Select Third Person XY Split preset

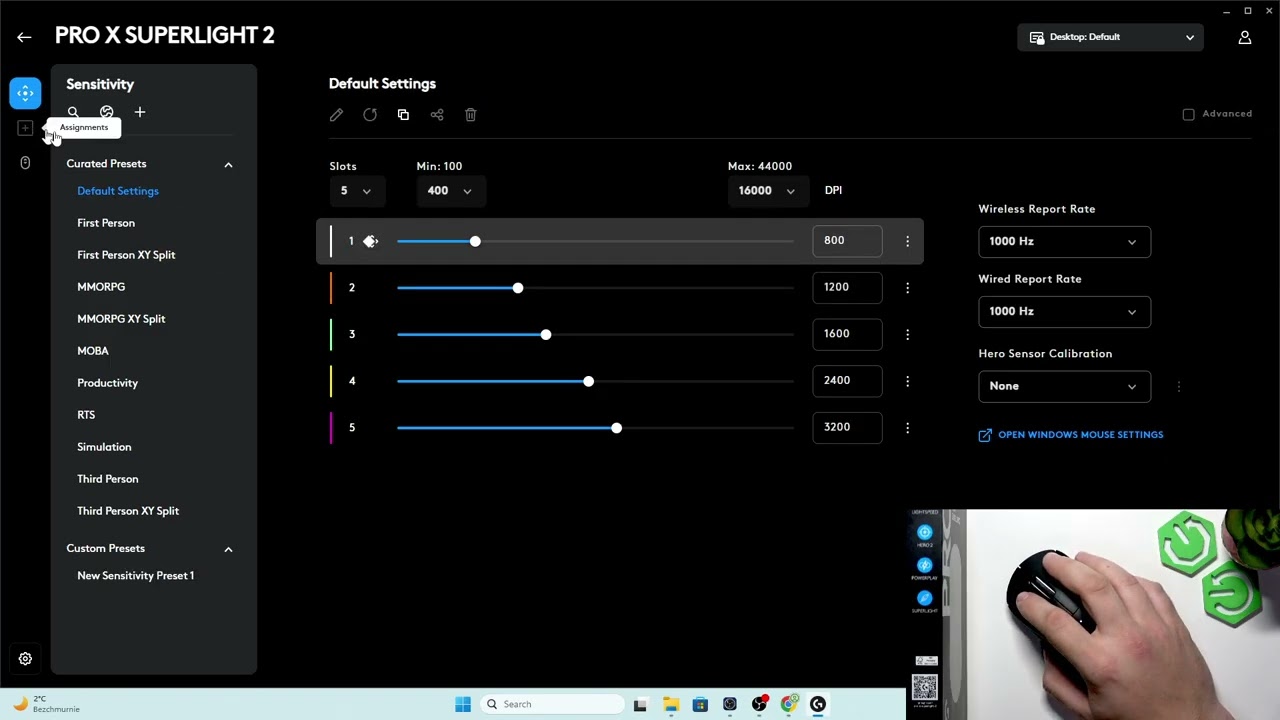click(x=128, y=511)
